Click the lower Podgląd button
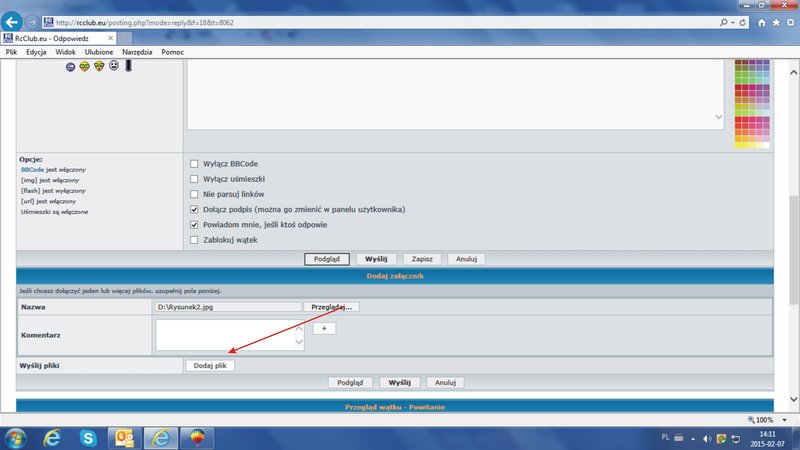Viewport: 800px width, 450px height. [x=350, y=383]
